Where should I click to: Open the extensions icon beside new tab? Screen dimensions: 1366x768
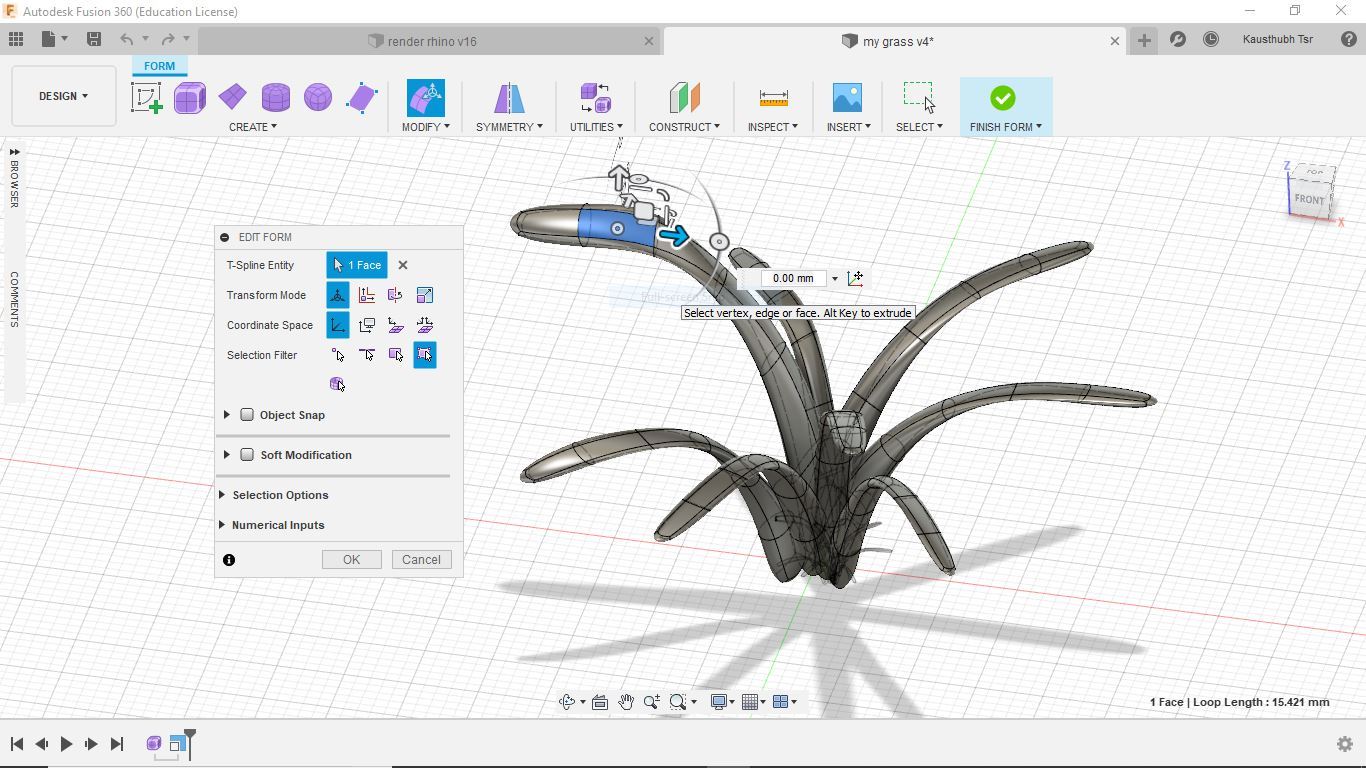(1178, 39)
